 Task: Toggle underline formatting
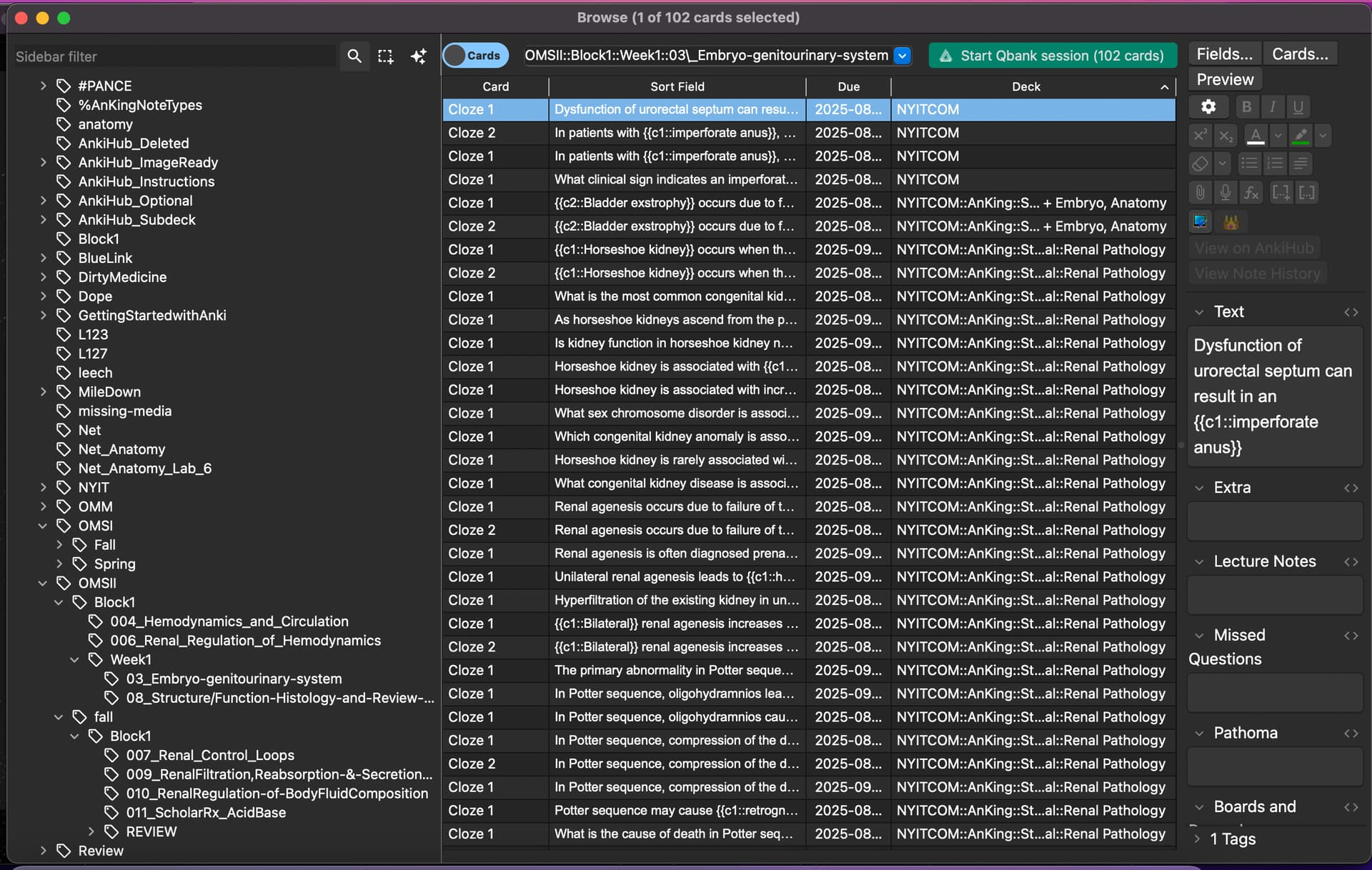tap(1298, 106)
